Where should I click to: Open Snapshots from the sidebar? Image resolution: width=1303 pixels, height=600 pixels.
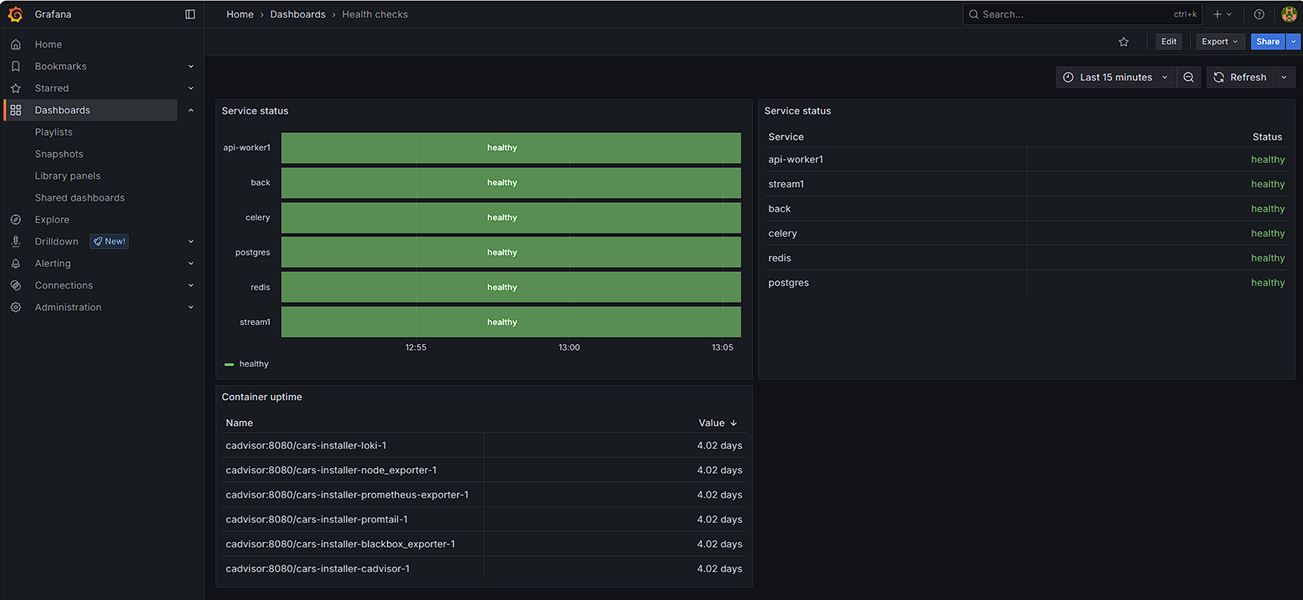coord(58,153)
